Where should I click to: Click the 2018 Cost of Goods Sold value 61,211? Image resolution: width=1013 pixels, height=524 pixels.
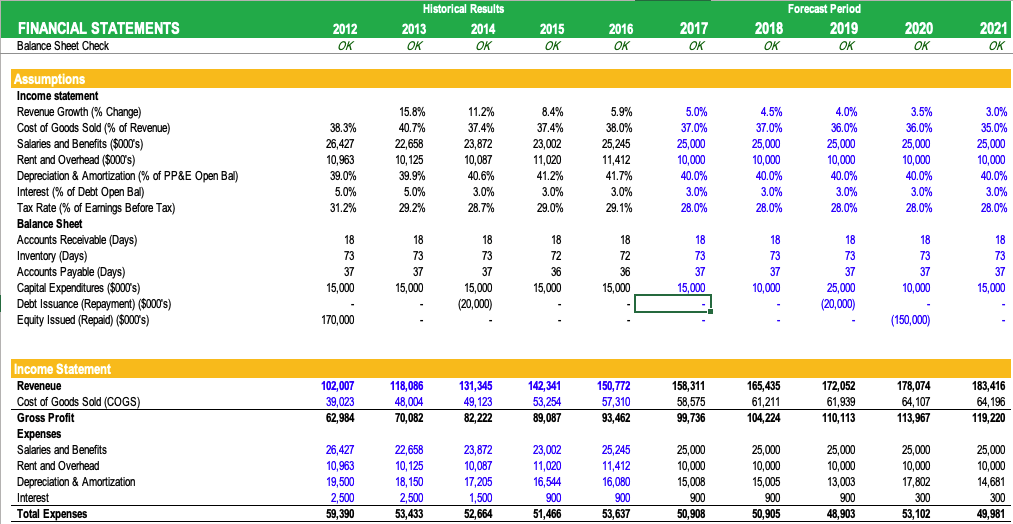click(x=763, y=402)
